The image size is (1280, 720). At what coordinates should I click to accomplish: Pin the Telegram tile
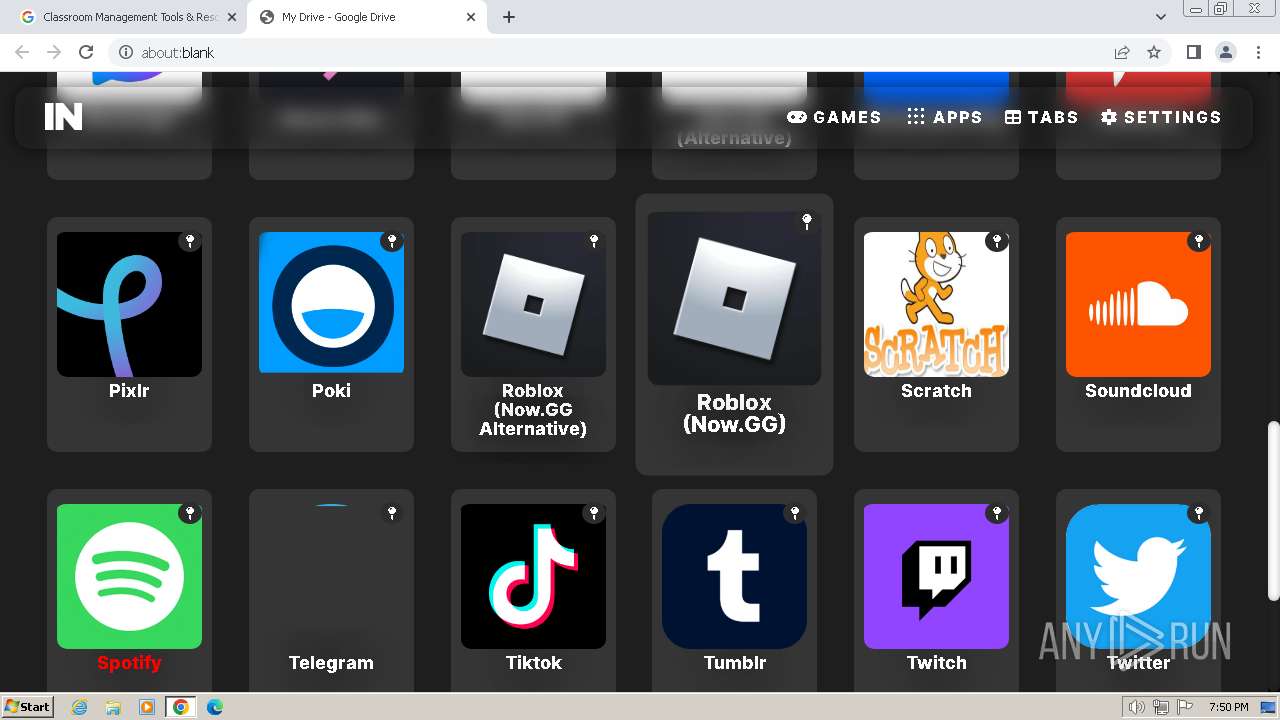coord(392,513)
